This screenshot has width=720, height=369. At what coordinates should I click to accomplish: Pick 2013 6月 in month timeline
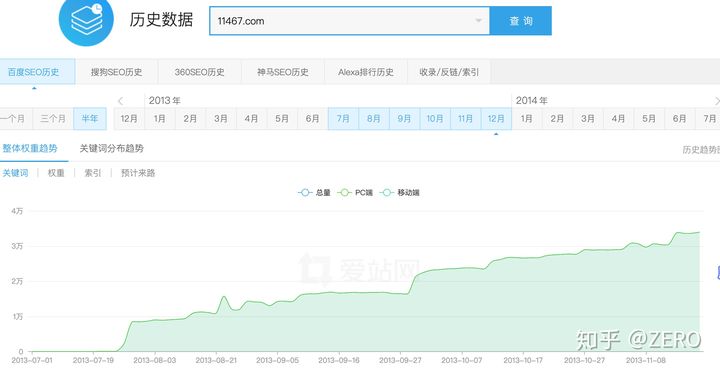coord(313,119)
